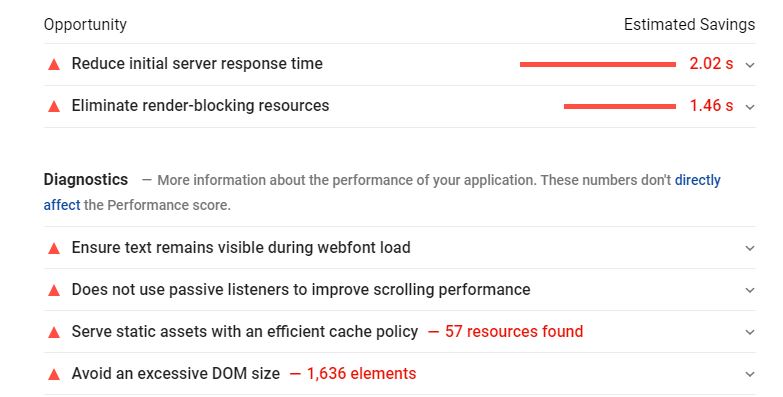Expand passive listeners audit chevron
This screenshot has height=397, width=783.
click(x=750, y=290)
